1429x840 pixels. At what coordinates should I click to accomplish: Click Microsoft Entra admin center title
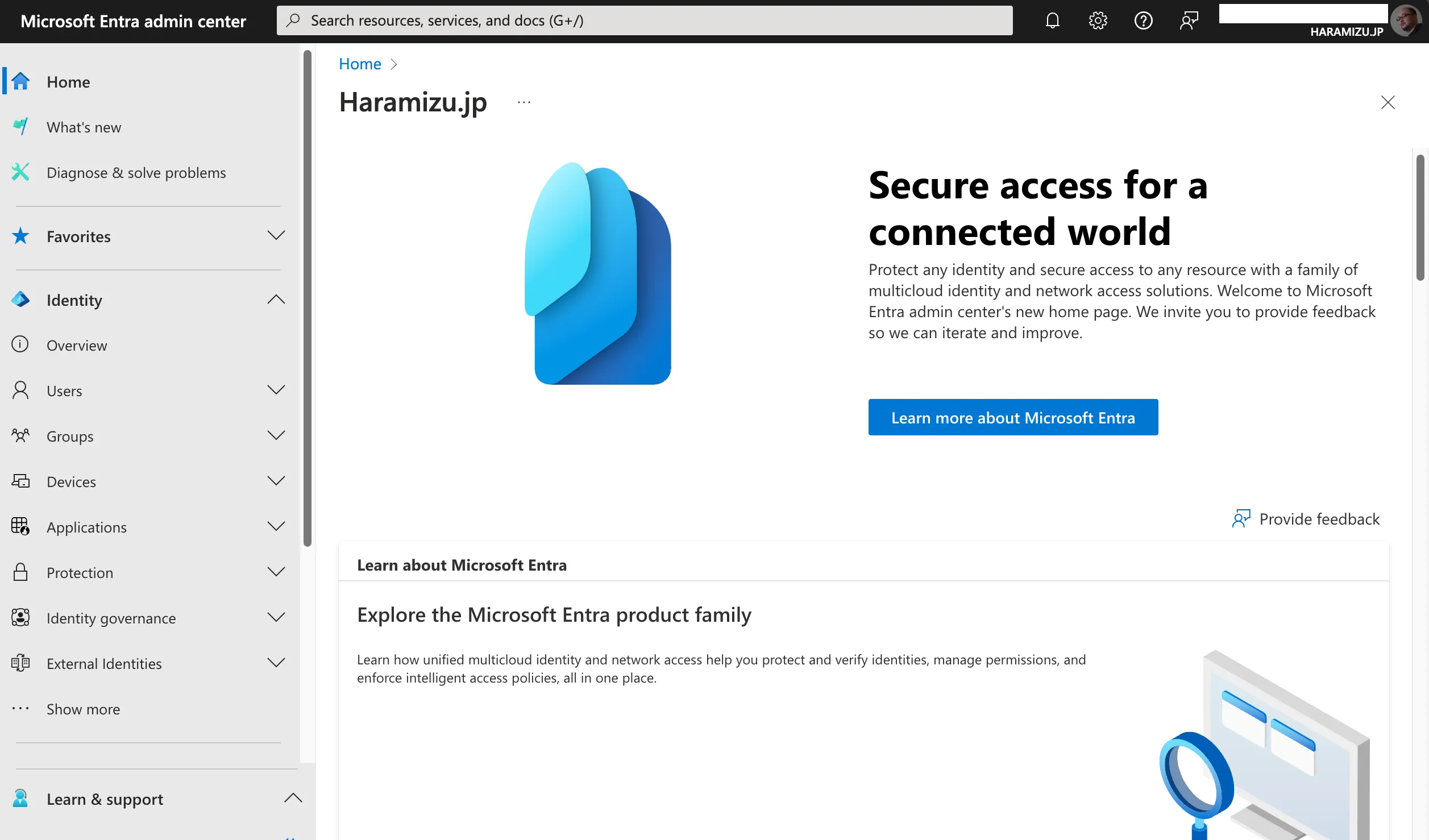pos(133,21)
